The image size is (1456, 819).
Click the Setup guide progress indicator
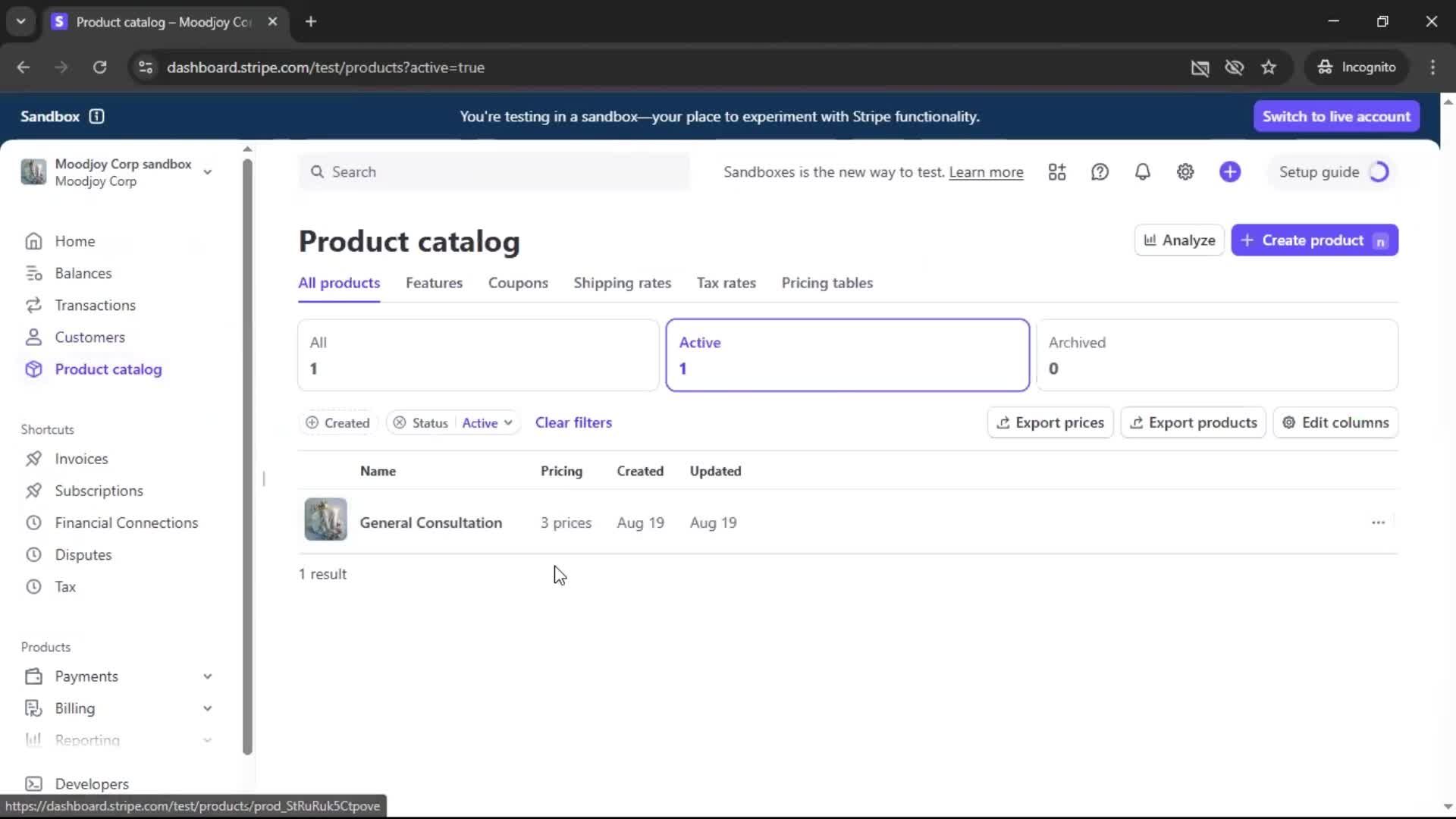[x=1379, y=172]
